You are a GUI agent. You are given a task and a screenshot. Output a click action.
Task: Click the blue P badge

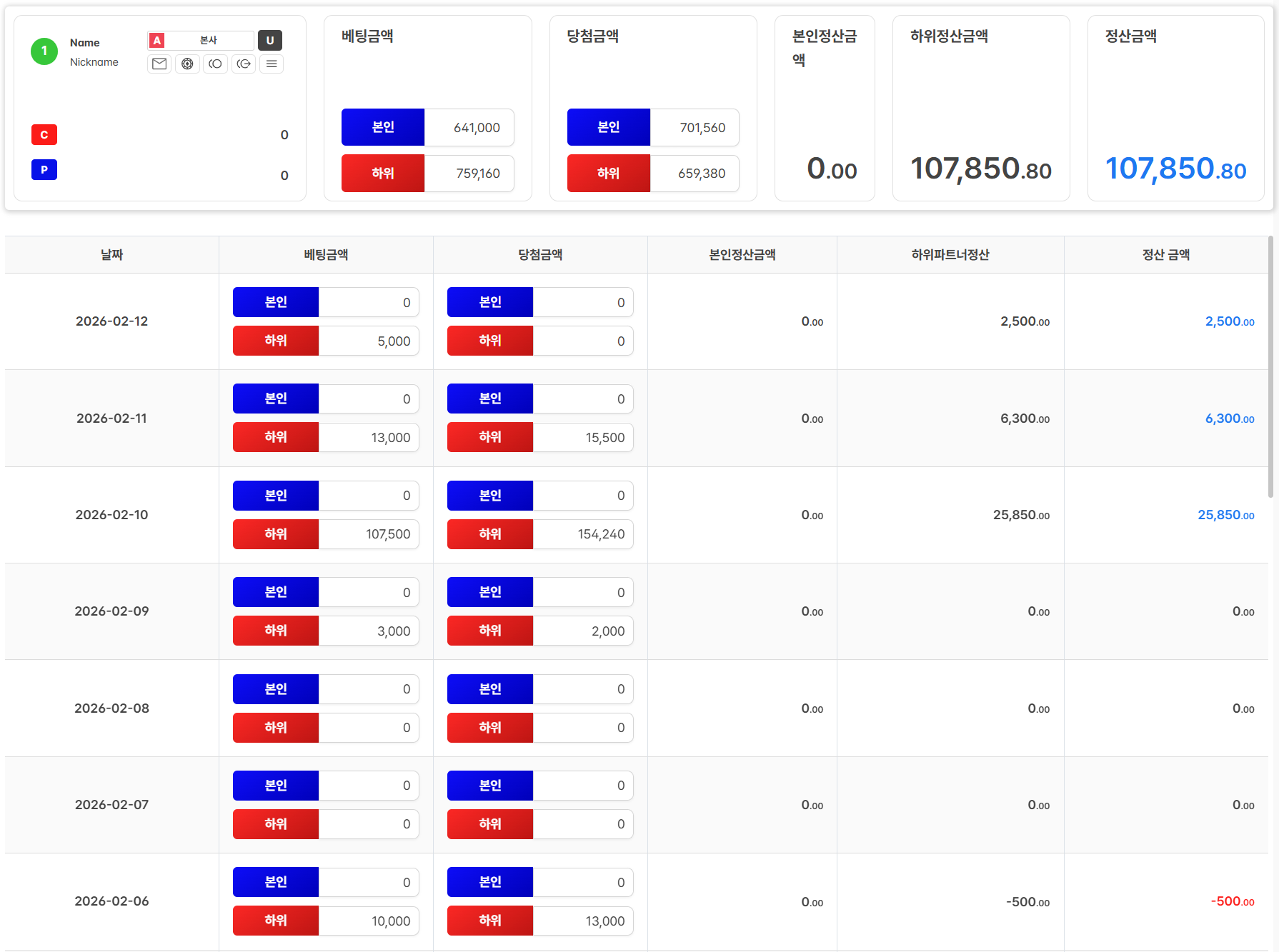tap(44, 170)
